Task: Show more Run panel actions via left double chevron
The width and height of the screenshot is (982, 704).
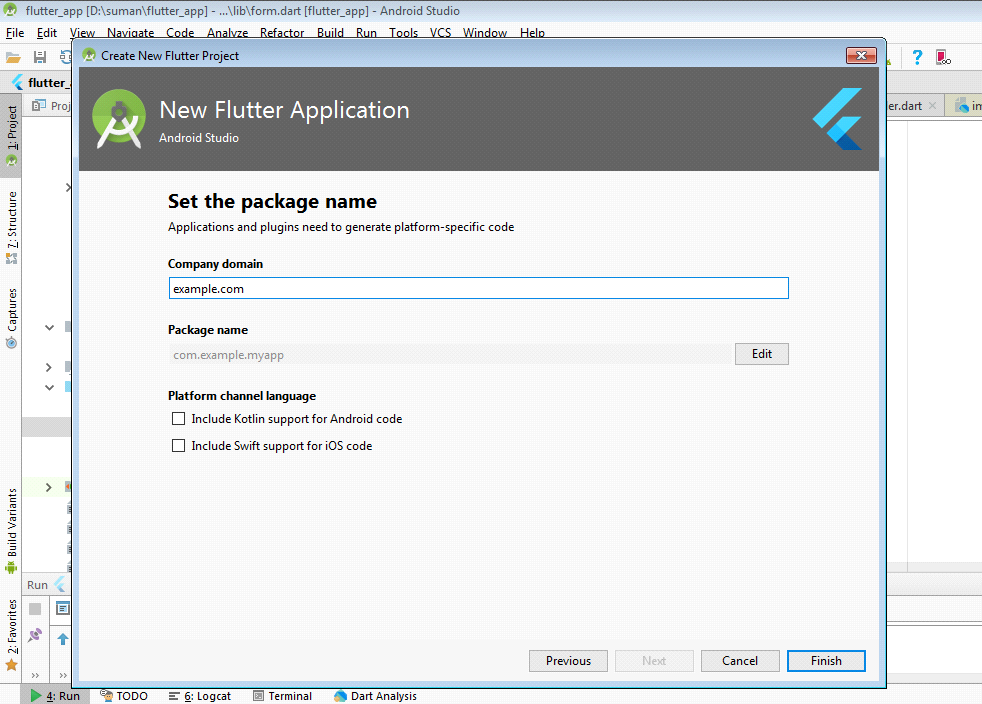Action: (x=35, y=675)
